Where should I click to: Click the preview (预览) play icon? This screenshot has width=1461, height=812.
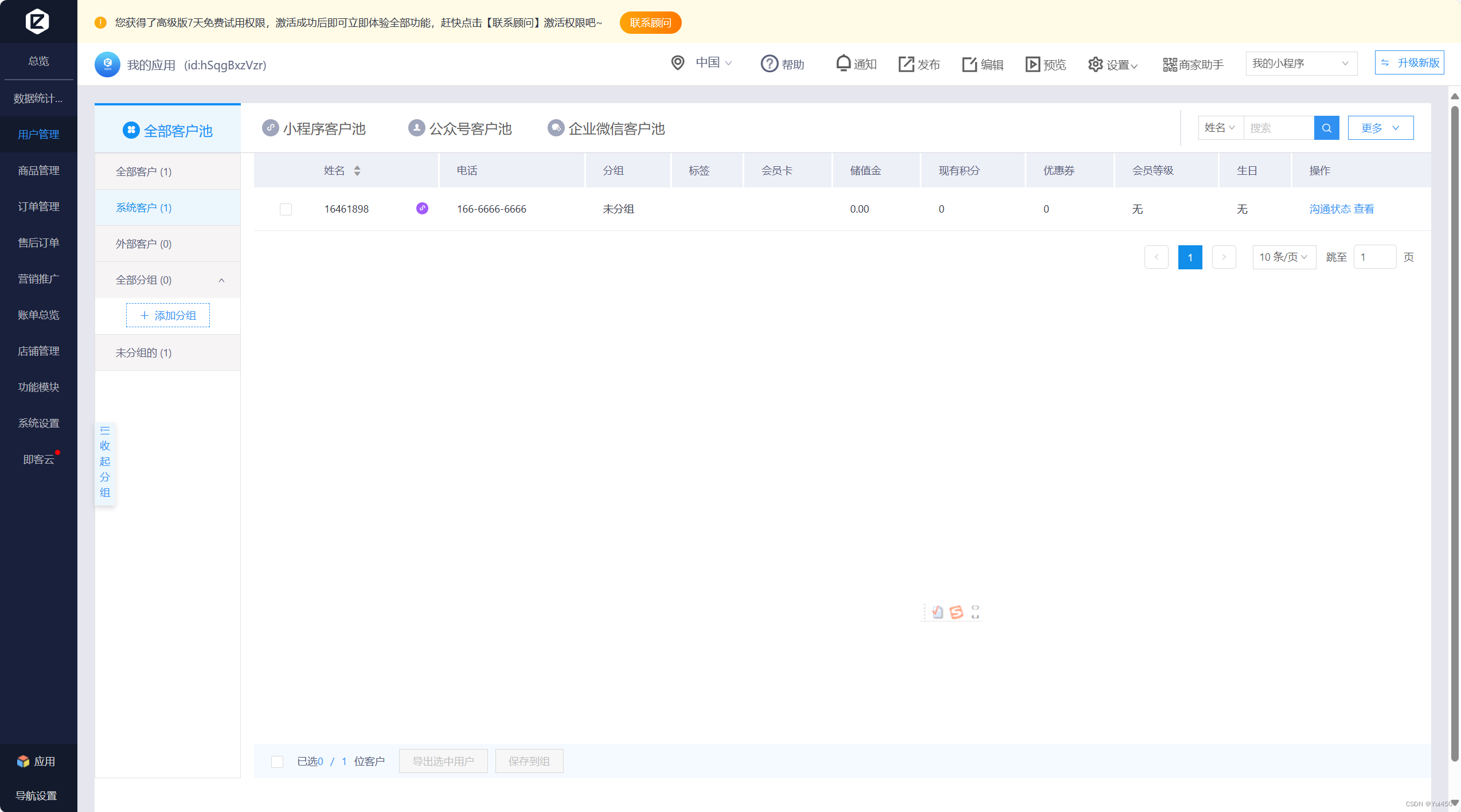[1032, 64]
